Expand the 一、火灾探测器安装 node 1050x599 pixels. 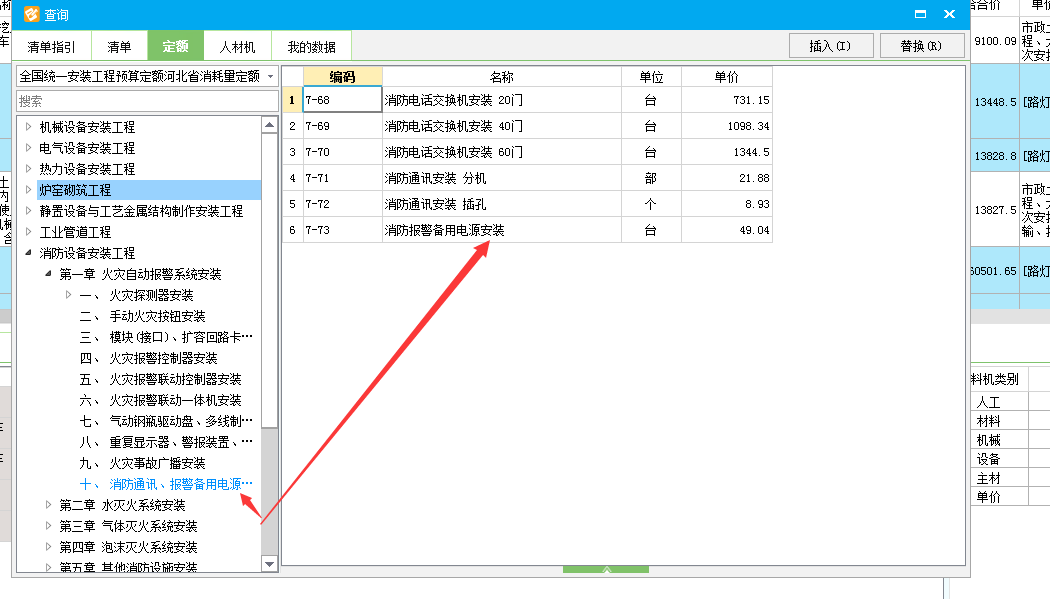(68, 294)
